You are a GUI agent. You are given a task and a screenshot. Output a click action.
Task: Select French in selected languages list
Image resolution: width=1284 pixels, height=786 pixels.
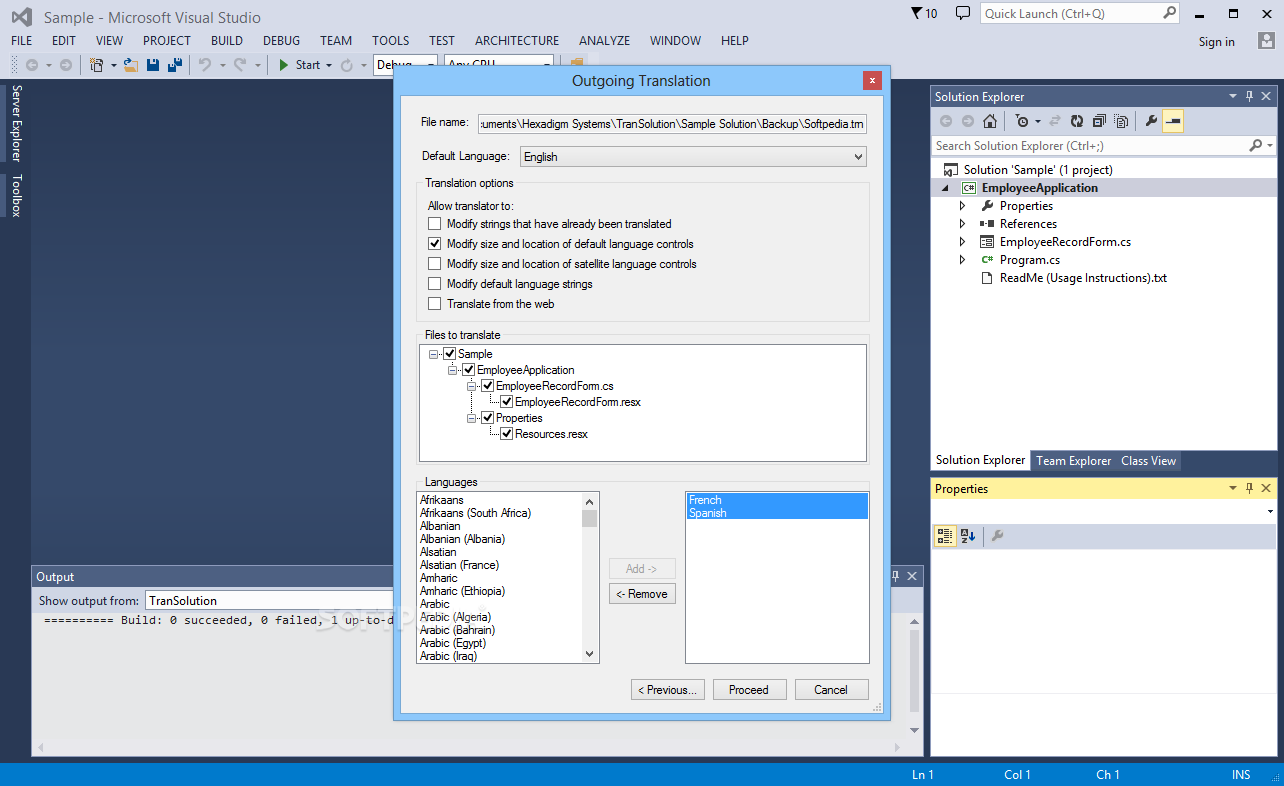(777, 500)
